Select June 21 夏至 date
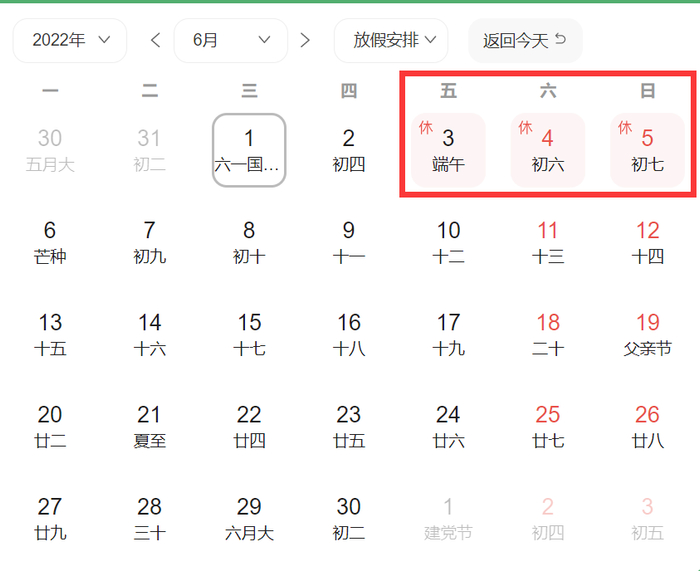This screenshot has height=571, width=700. point(149,426)
